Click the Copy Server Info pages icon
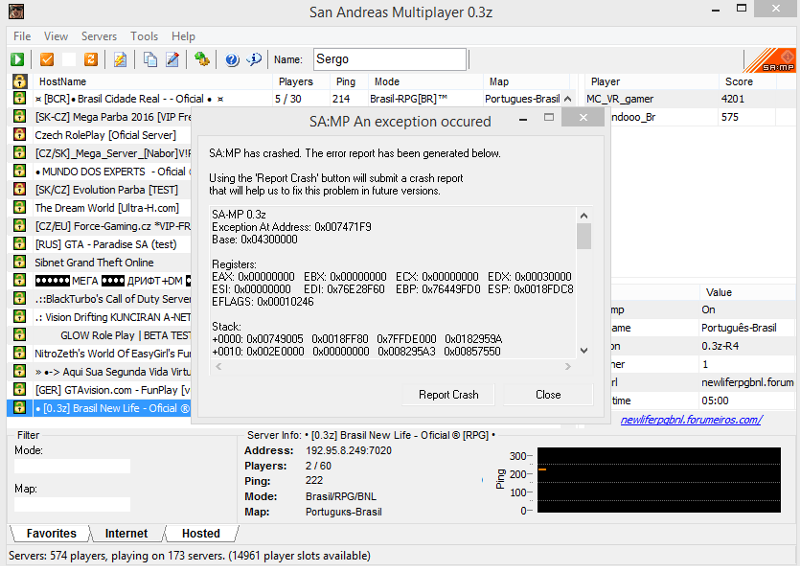 [x=150, y=60]
